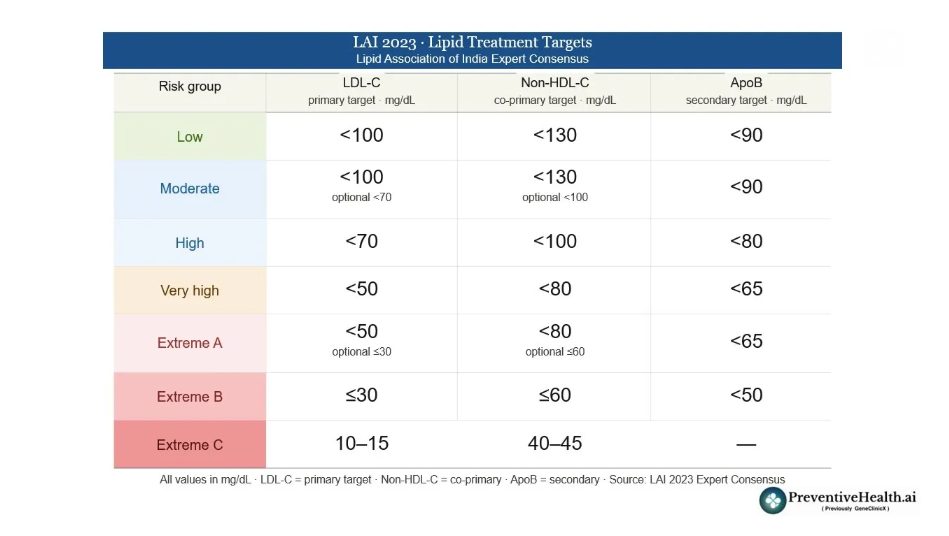
Task: Select the Extreme A risk group cell
Action: tap(190, 343)
